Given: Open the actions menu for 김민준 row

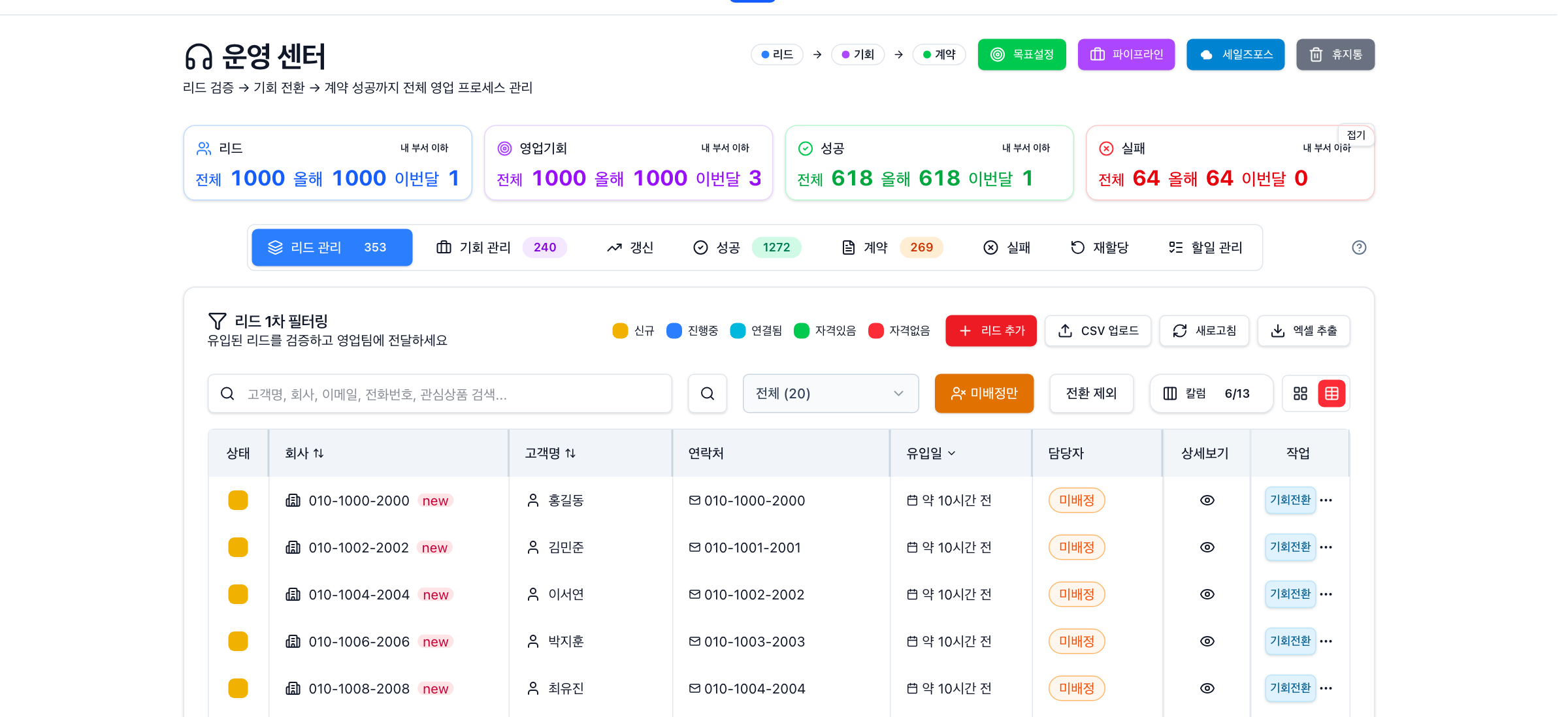Looking at the screenshot, I should (x=1326, y=547).
